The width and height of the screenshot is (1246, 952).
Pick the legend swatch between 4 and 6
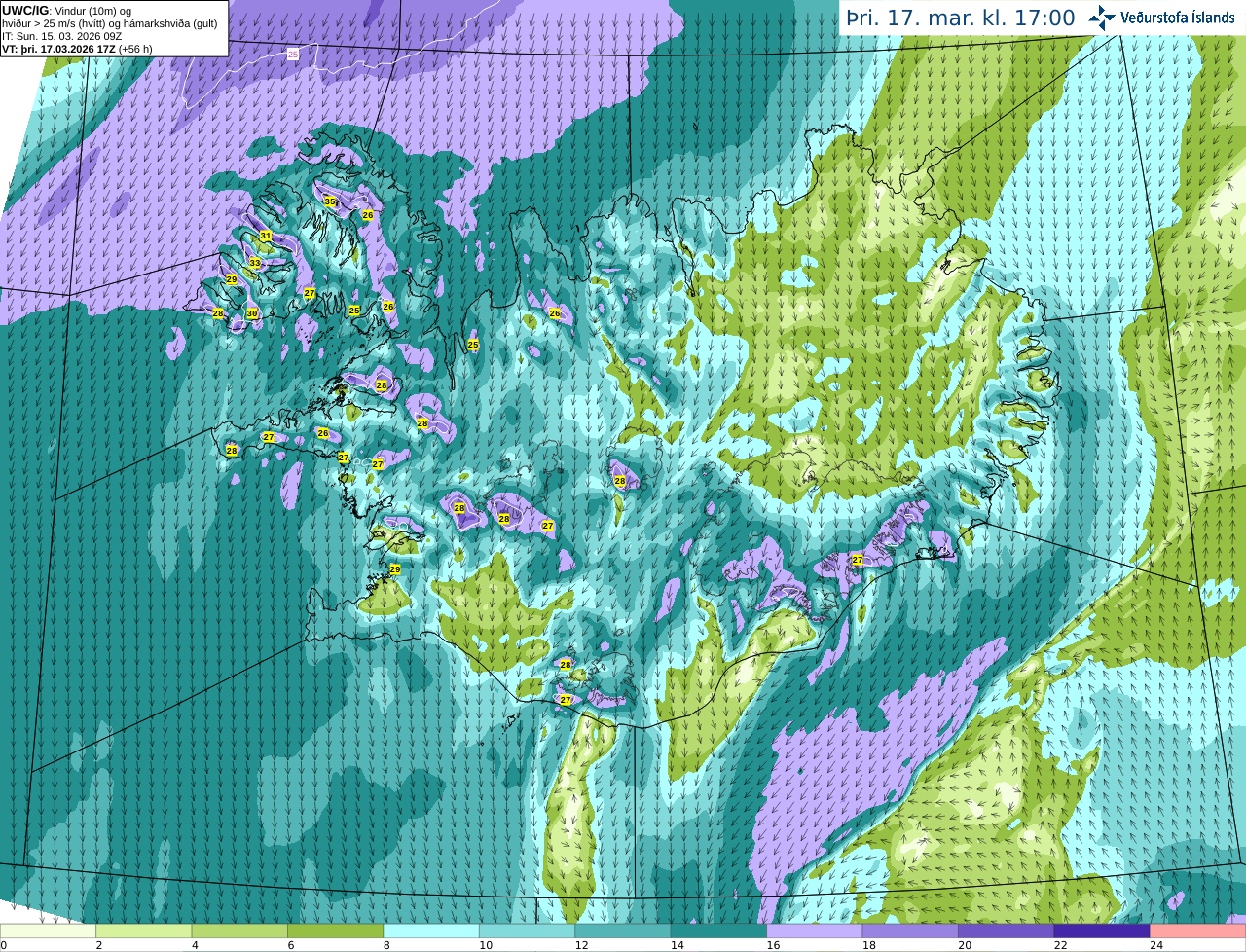coord(239,931)
